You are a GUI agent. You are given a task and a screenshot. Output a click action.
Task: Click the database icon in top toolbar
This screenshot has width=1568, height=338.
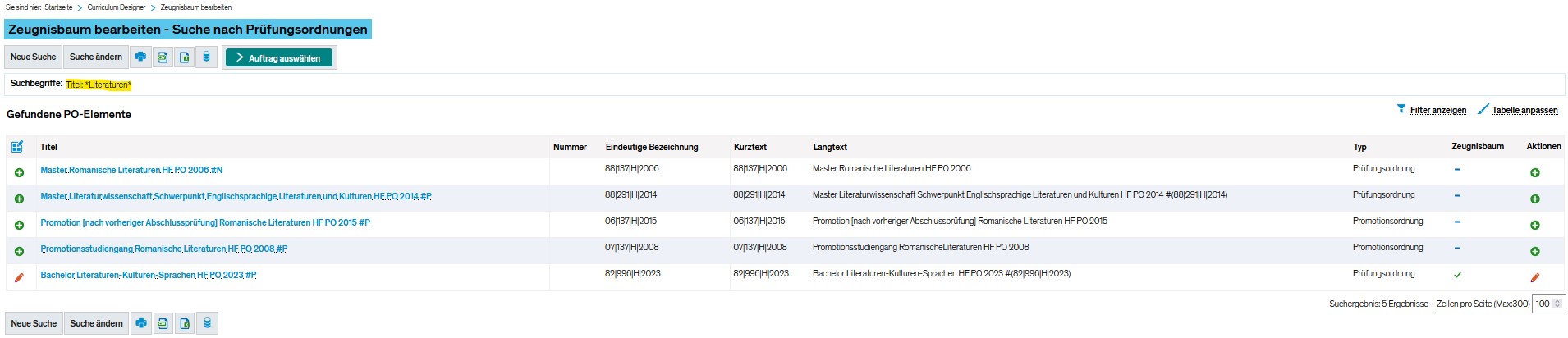click(207, 57)
